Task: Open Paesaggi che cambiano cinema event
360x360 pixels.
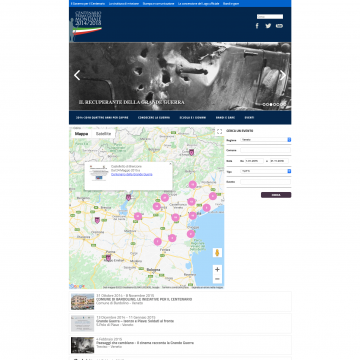Action: 145,343
